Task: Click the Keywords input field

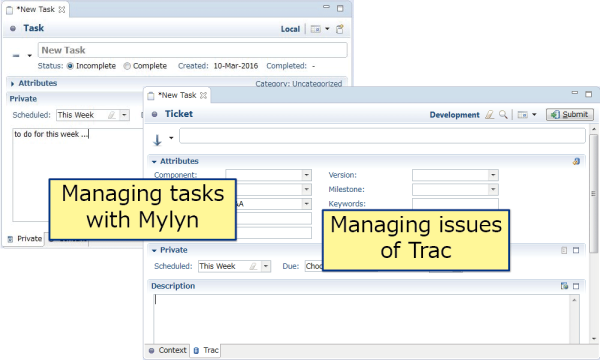Action: [x=455, y=204]
